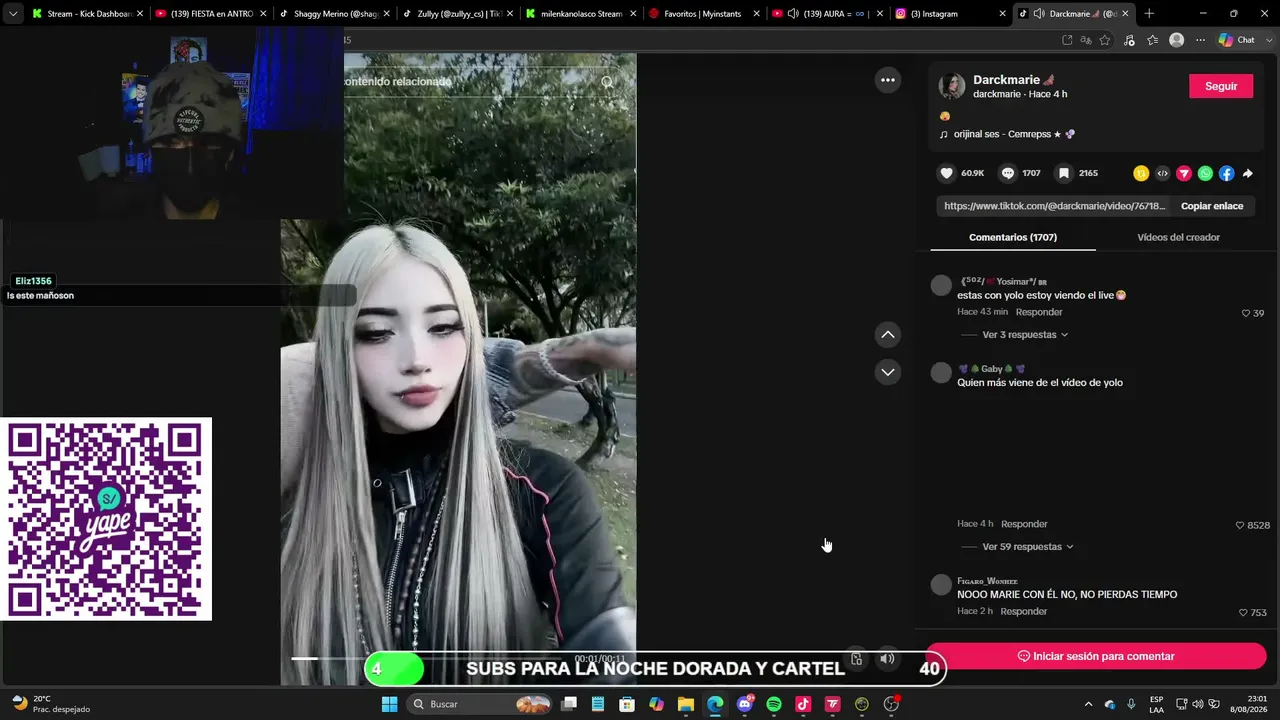This screenshot has height=720, width=1280.
Task: Open the Favorites list in the Edge toolbar
Action: (1153, 40)
